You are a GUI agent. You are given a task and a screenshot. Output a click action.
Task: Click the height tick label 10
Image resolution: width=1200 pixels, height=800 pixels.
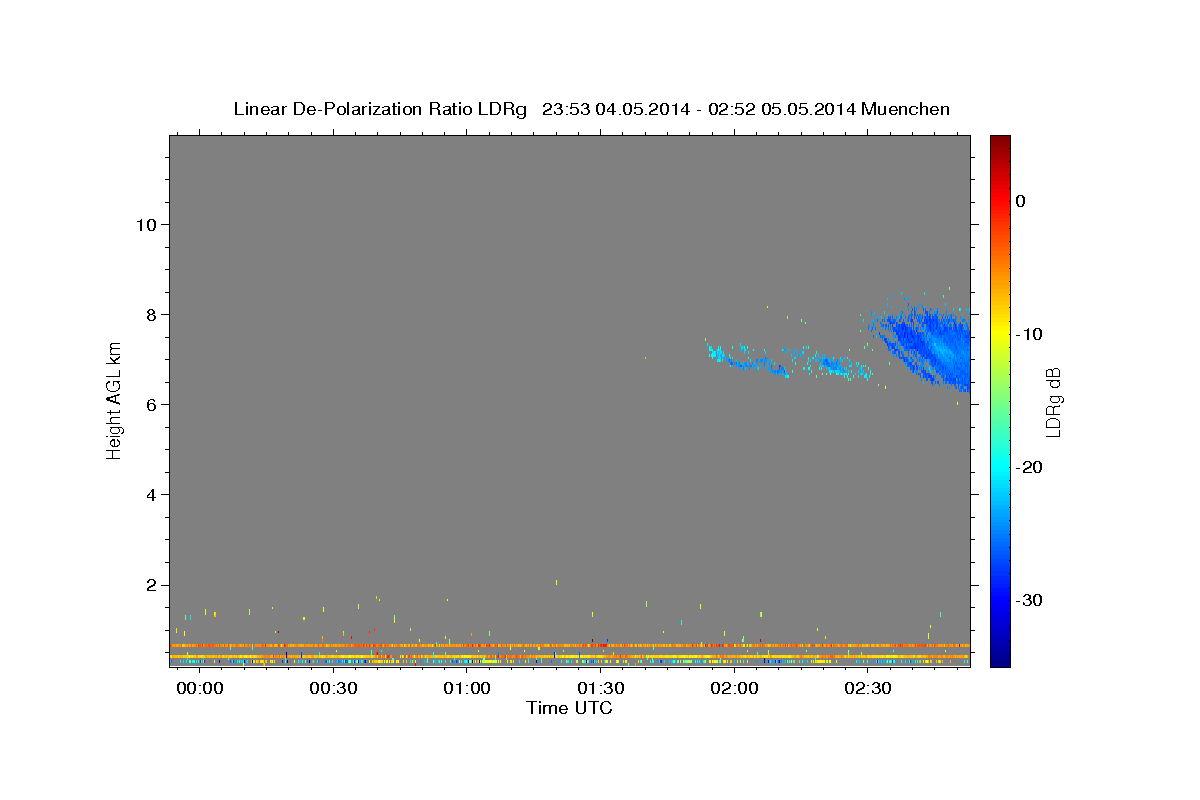point(145,224)
